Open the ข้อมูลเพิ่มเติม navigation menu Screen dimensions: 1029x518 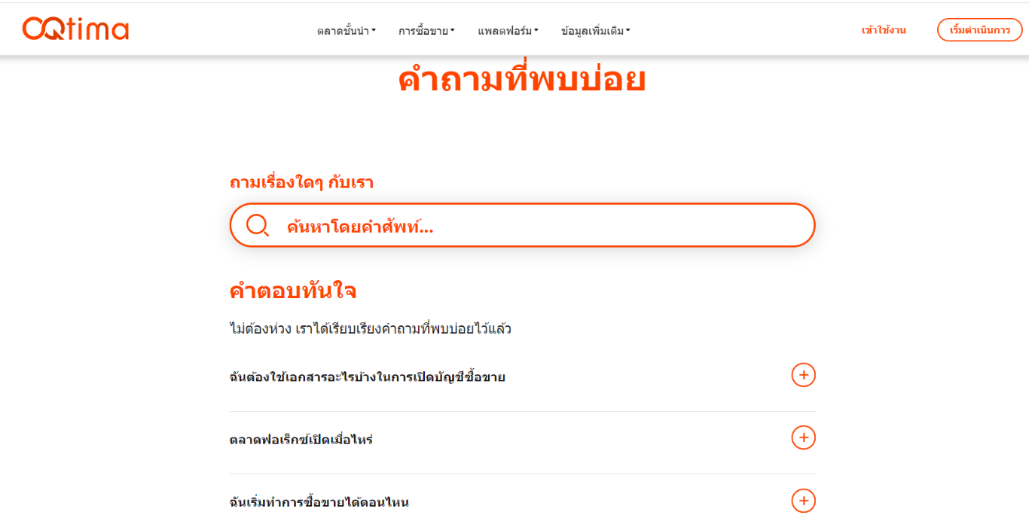593,31
